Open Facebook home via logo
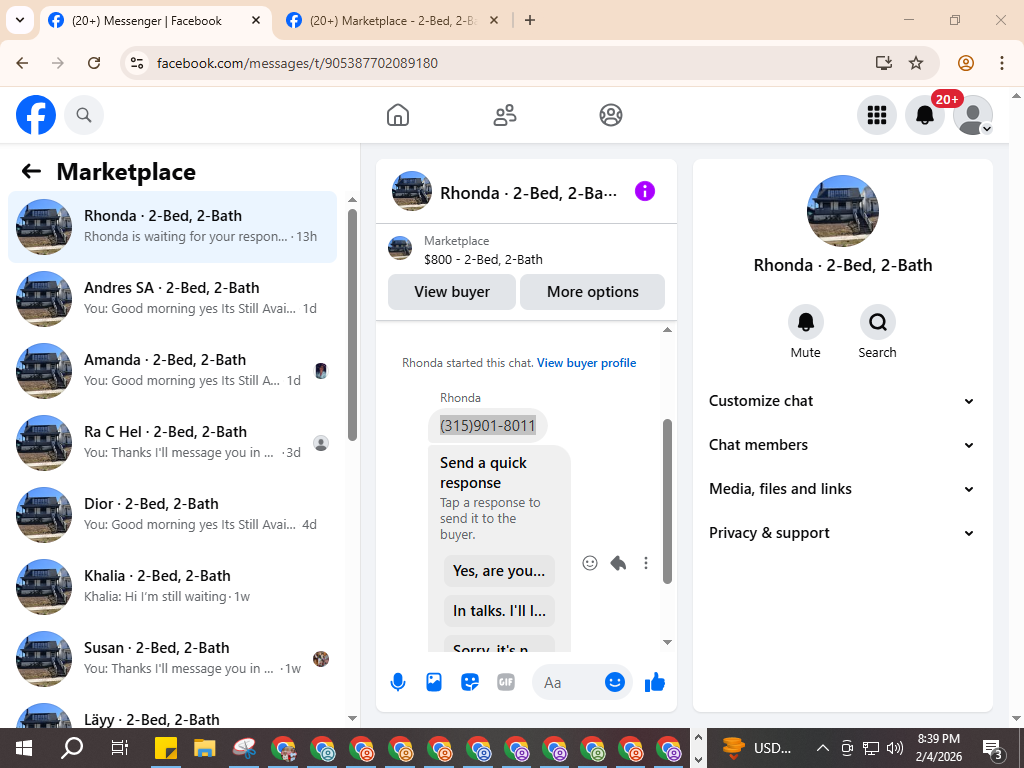The image size is (1024, 768). (36, 115)
